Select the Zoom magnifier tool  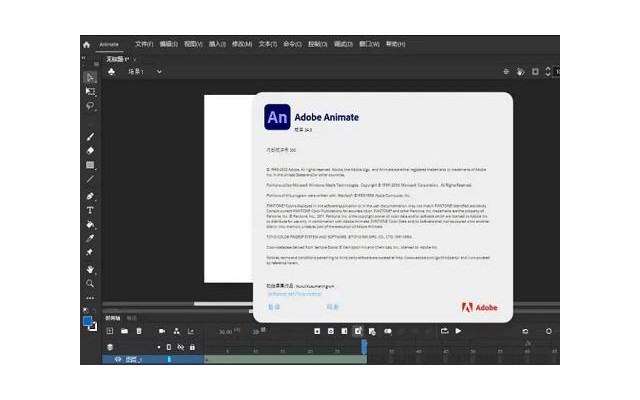point(90,283)
